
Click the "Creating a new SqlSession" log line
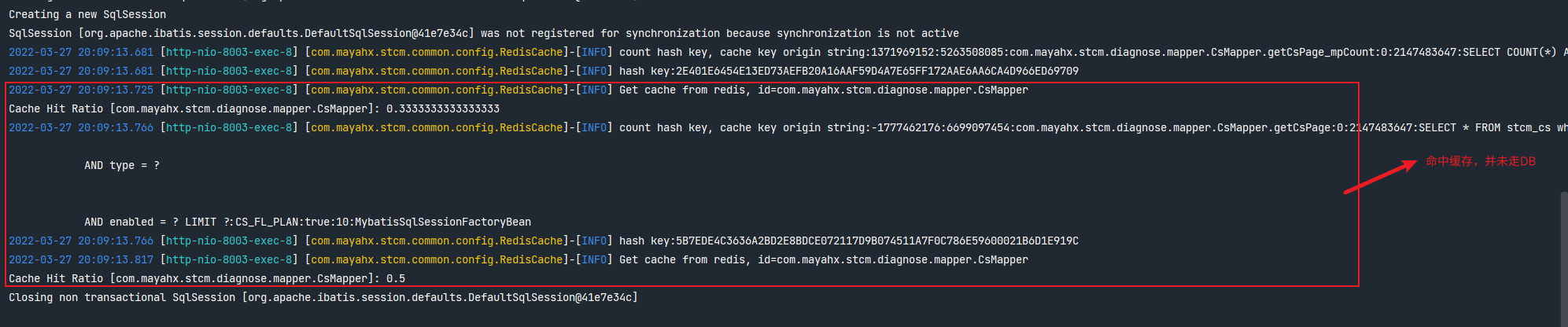87,14
